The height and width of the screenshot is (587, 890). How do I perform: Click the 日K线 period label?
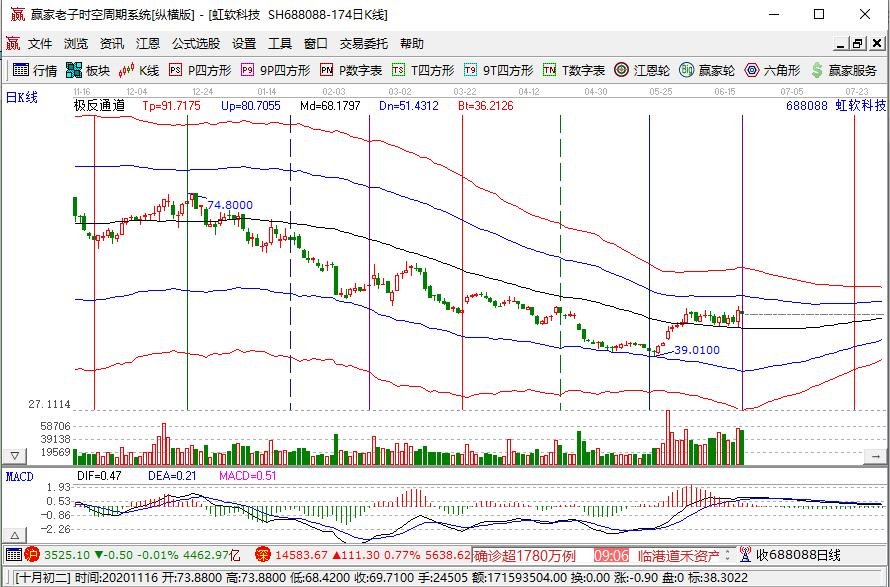[x=22, y=98]
